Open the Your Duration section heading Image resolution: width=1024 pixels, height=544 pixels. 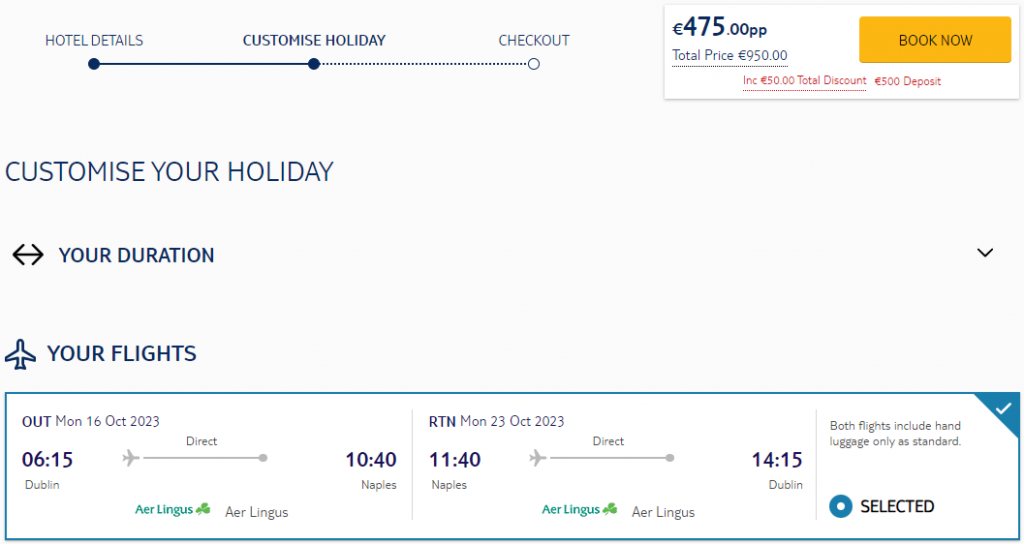(x=136, y=255)
